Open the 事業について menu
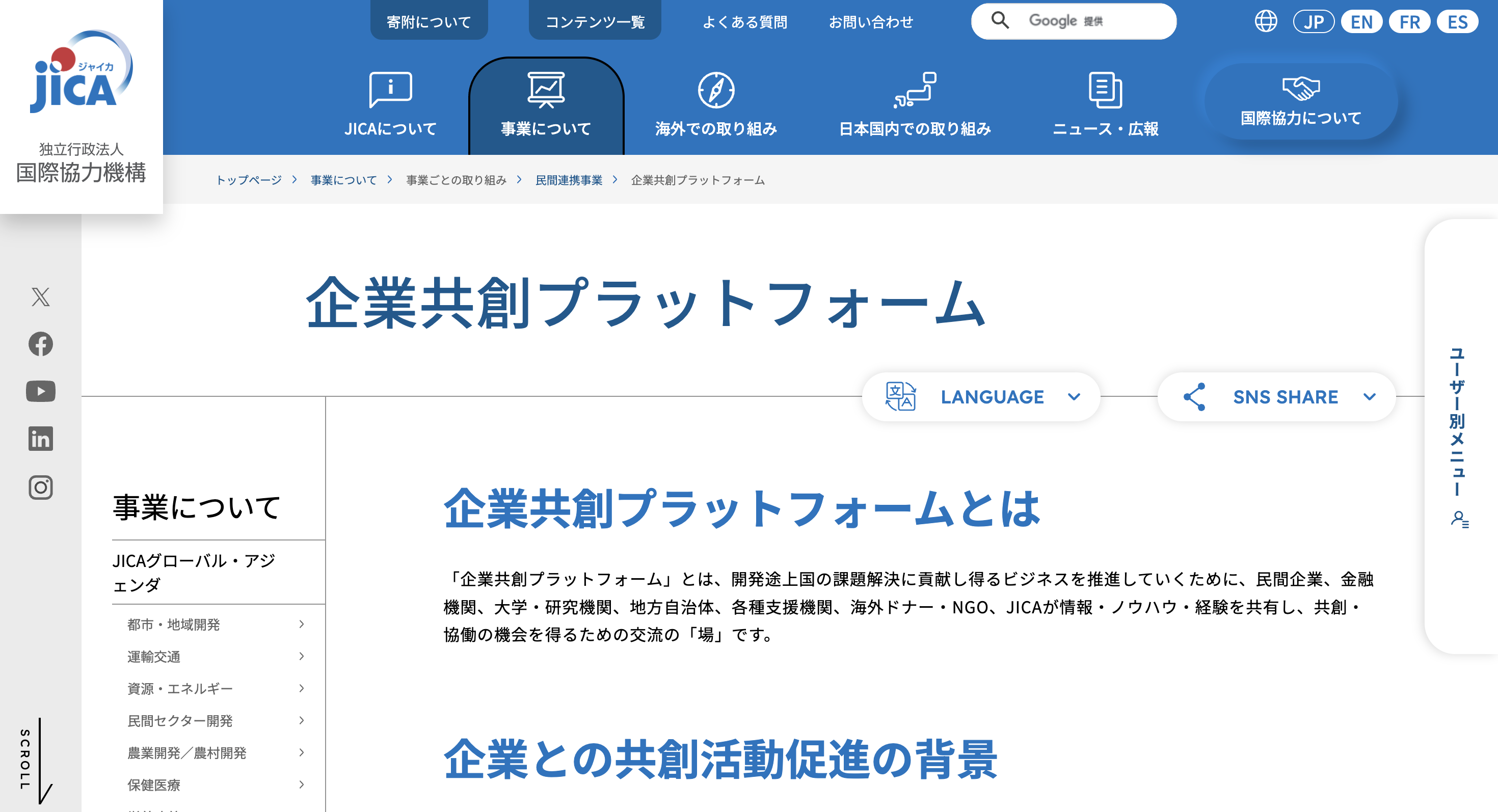Viewport: 1498px width, 812px height. tap(546, 106)
